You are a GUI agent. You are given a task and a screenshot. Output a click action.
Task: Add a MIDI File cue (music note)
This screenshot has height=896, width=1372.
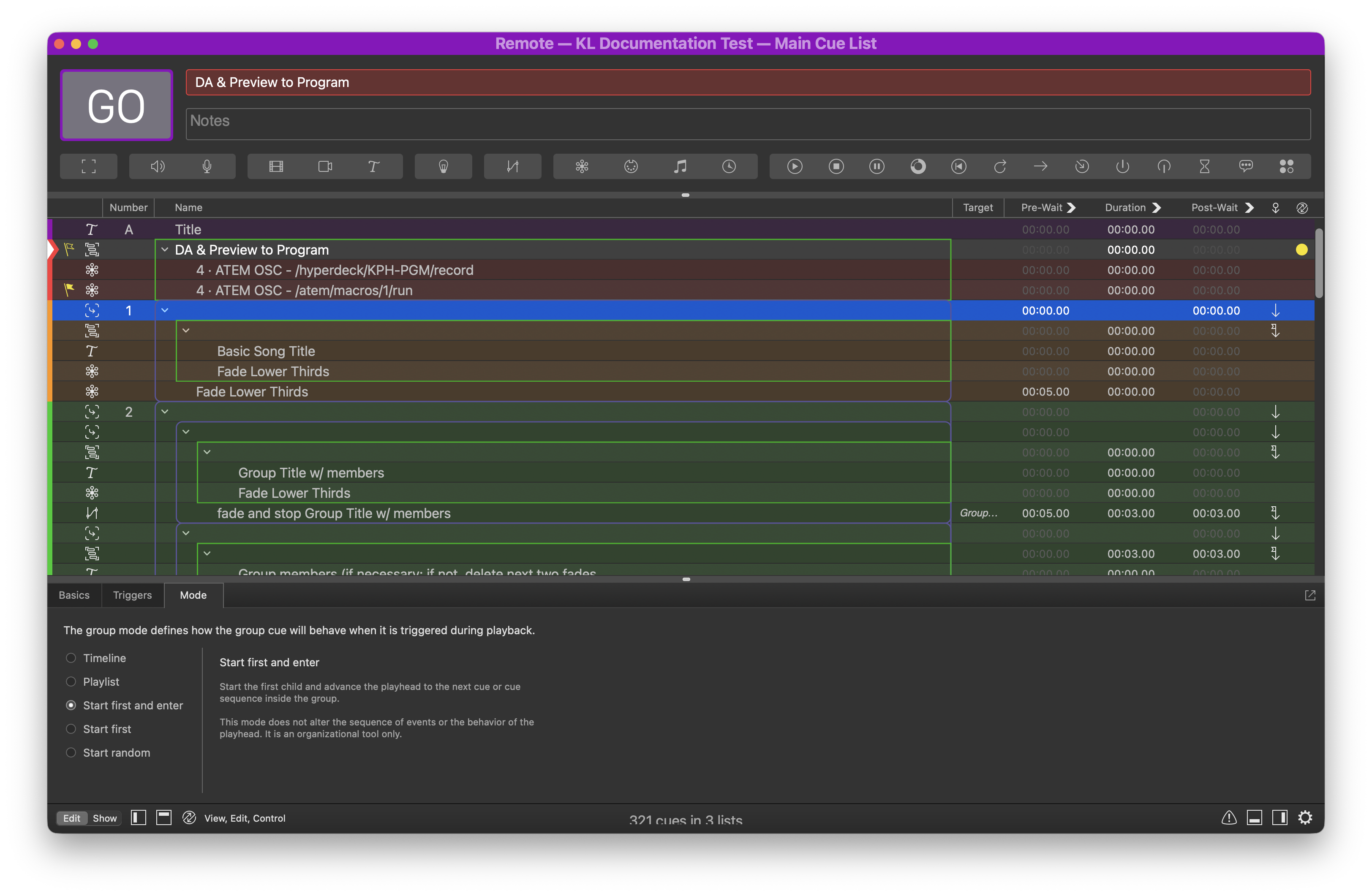[x=680, y=166]
